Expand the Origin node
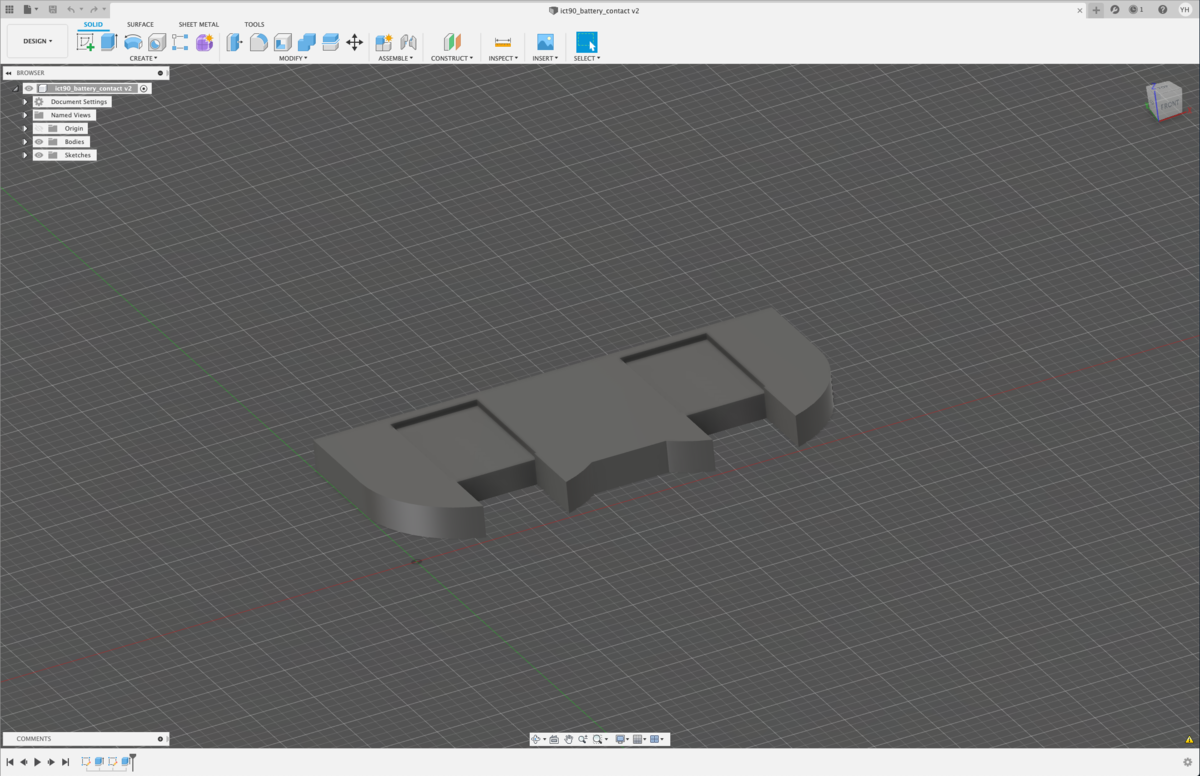 pyautogui.click(x=25, y=128)
